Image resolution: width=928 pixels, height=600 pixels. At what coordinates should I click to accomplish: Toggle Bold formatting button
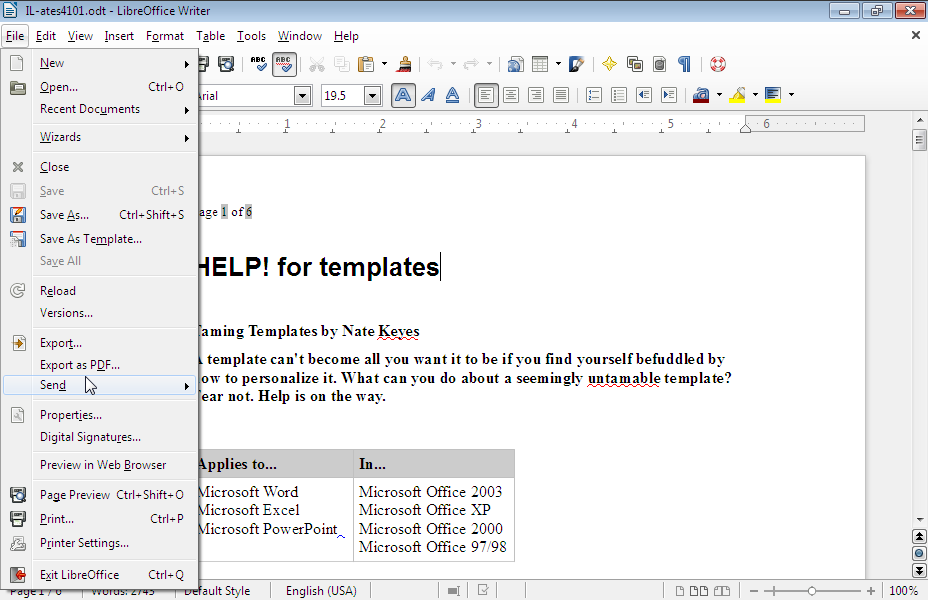403,95
